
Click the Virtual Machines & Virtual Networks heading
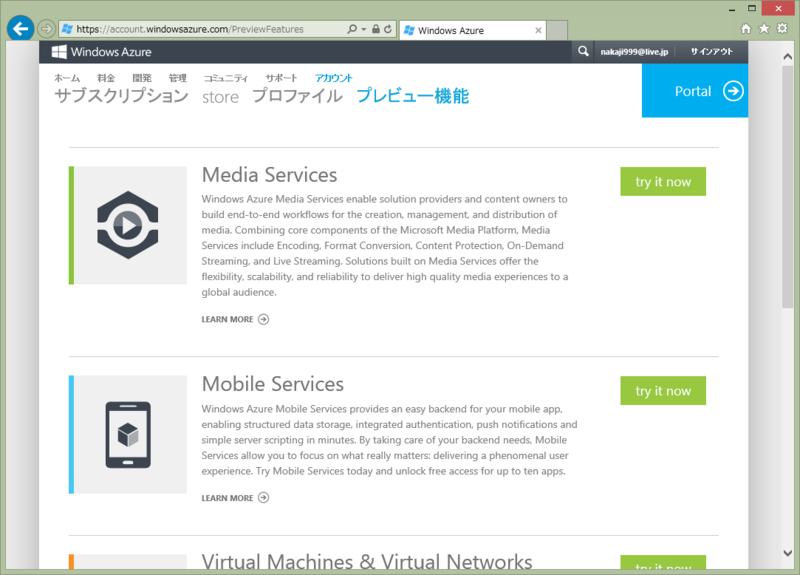[x=367, y=561]
